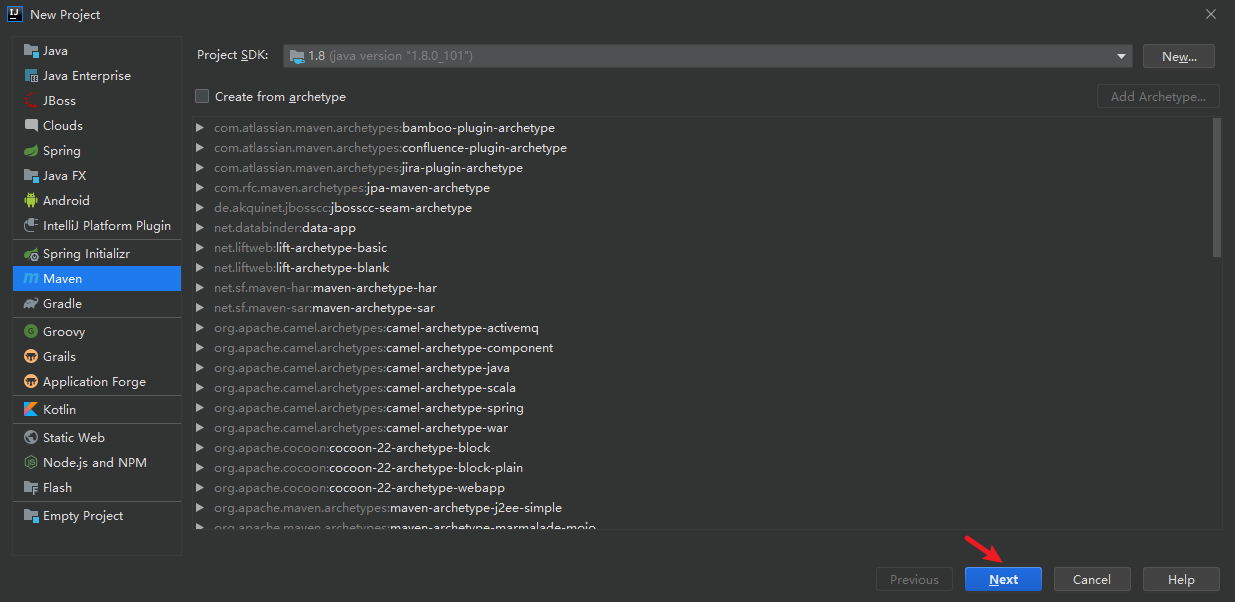The width and height of the screenshot is (1235, 602).
Task: Expand the maven-archetype-j2ee-simple node
Action: tap(200, 508)
